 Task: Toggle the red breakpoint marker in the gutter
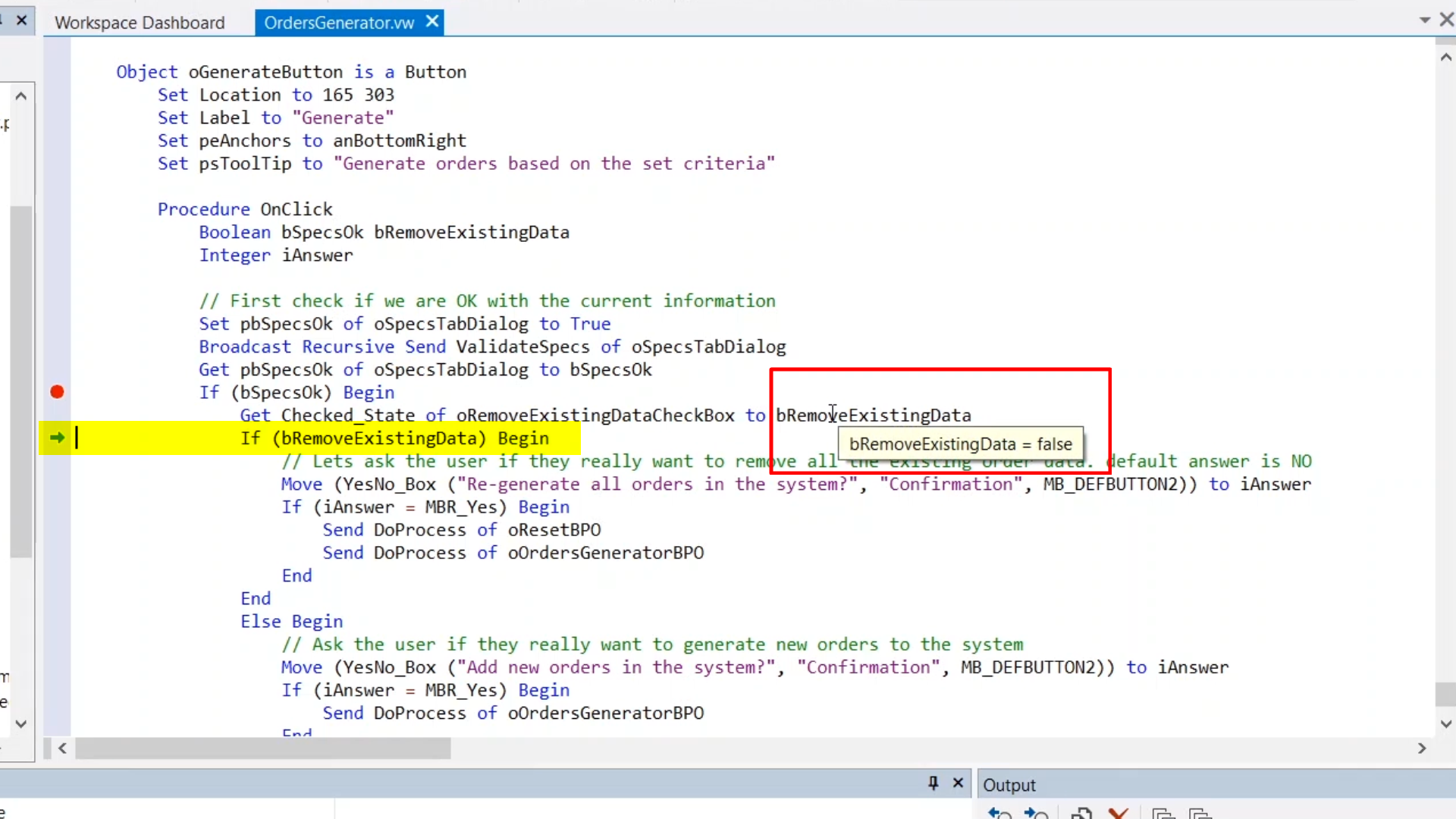click(x=57, y=392)
